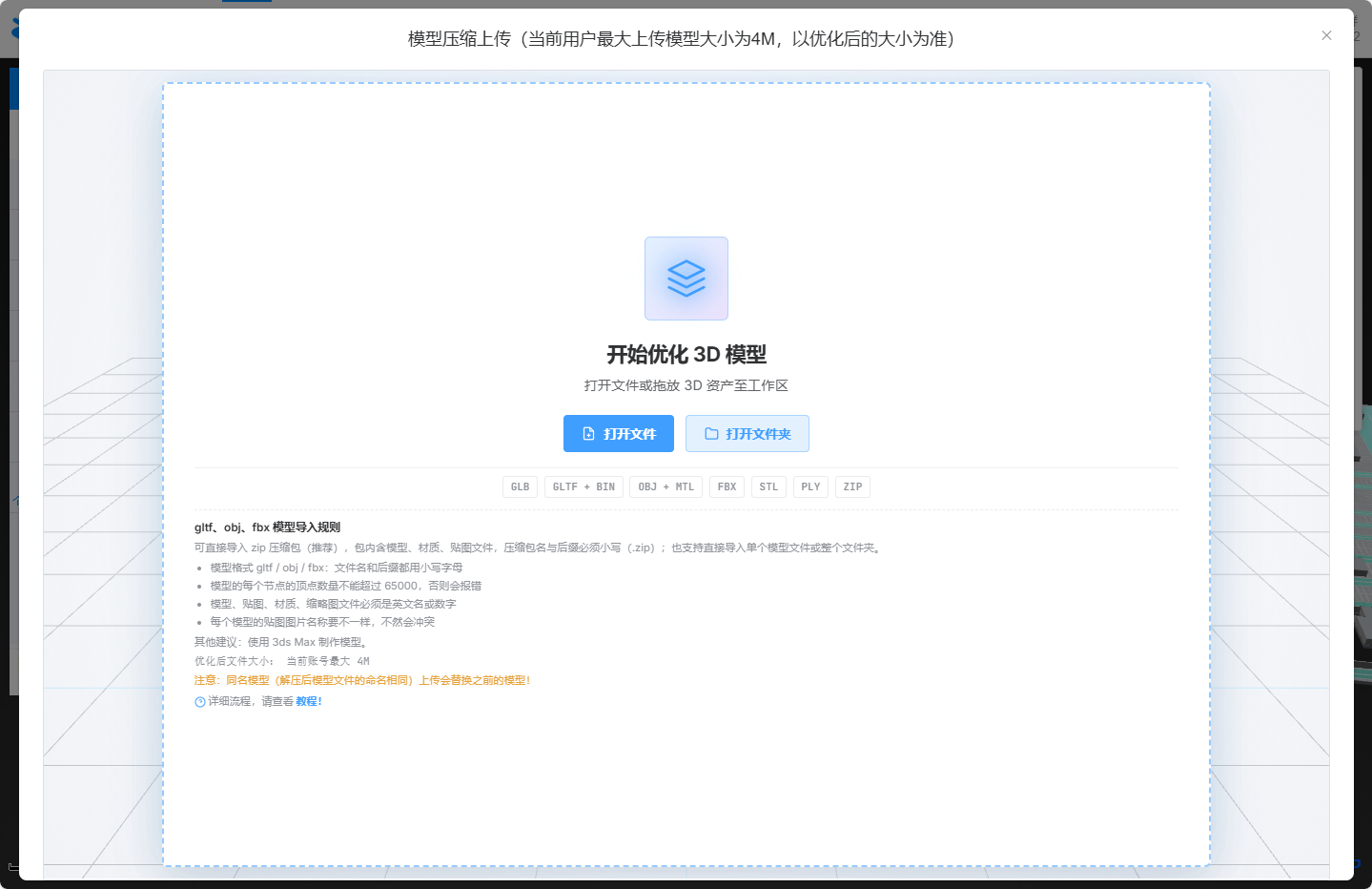Viewport: 1372px width, 889px height.
Task: Select the PLY format tag
Action: [810, 486]
